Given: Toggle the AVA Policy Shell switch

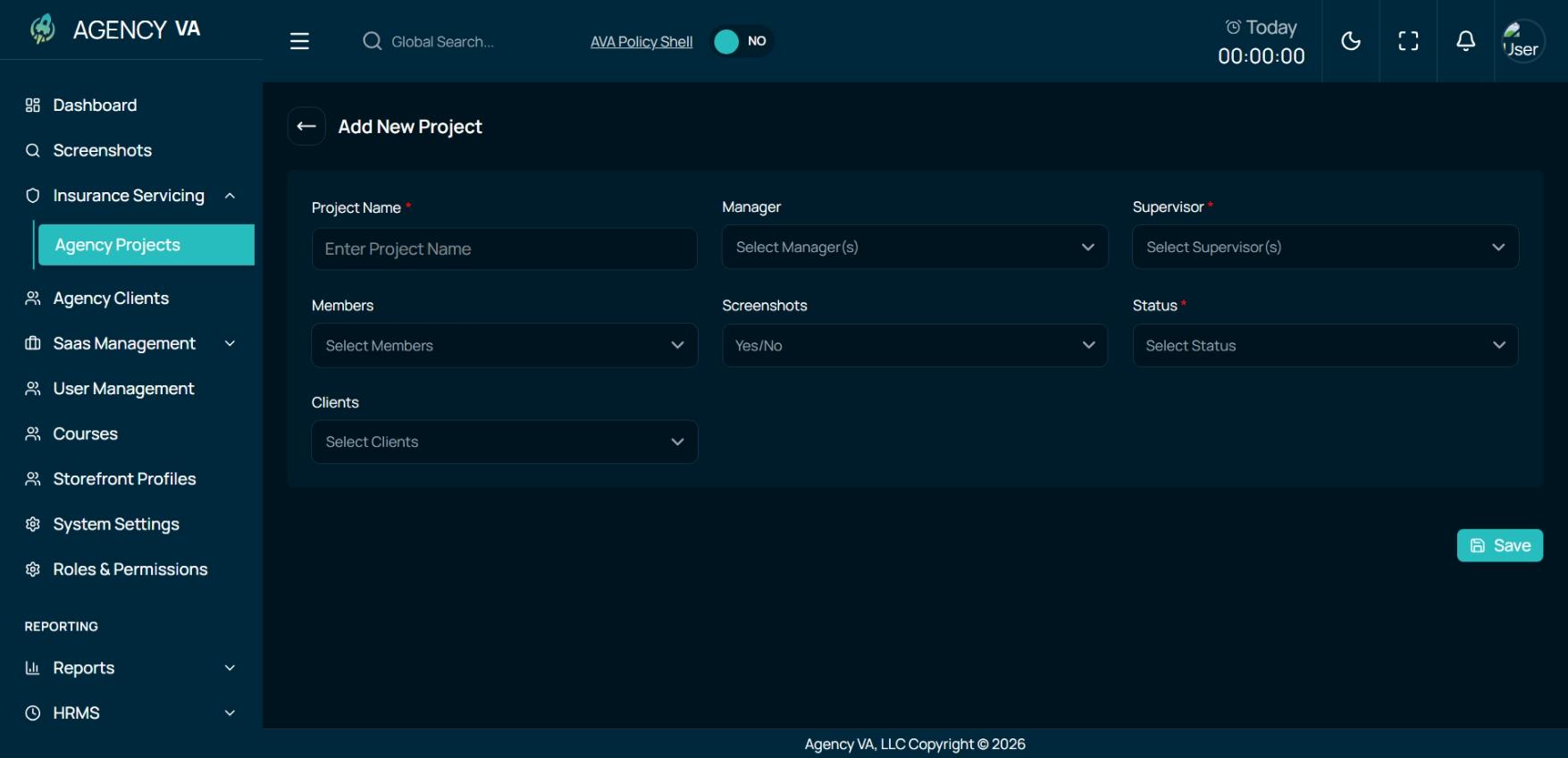Looking at the screenshot, I should [742, 41].
